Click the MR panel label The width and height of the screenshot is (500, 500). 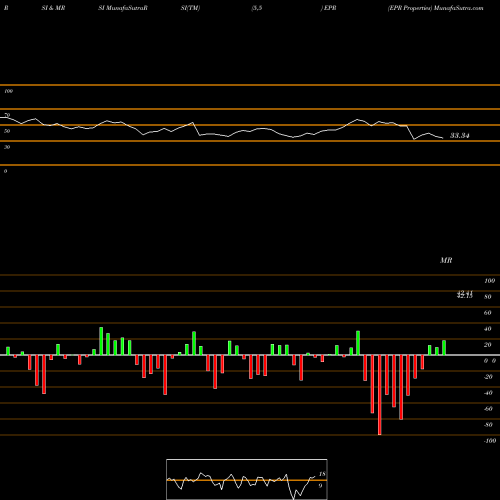(x=446, y=260)
